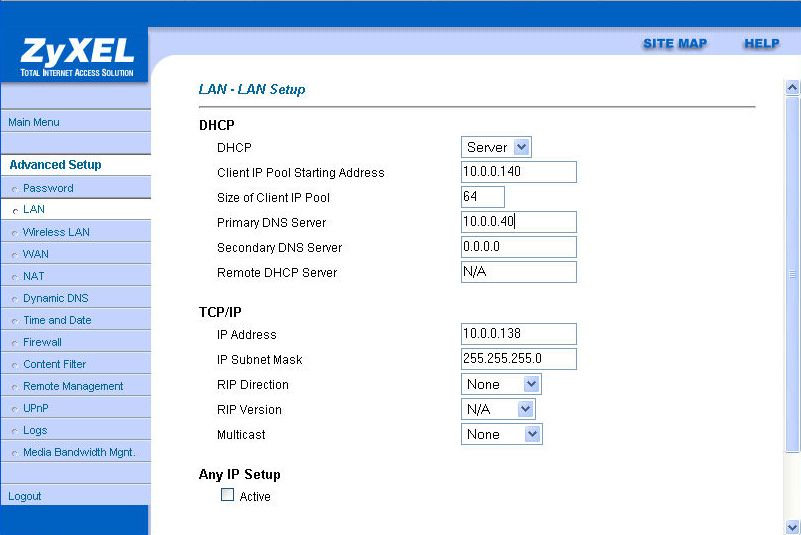Enable the Any IP Setup Active checkbox
This screenshot has width=801, height=535.
click(x=227, y=496)
